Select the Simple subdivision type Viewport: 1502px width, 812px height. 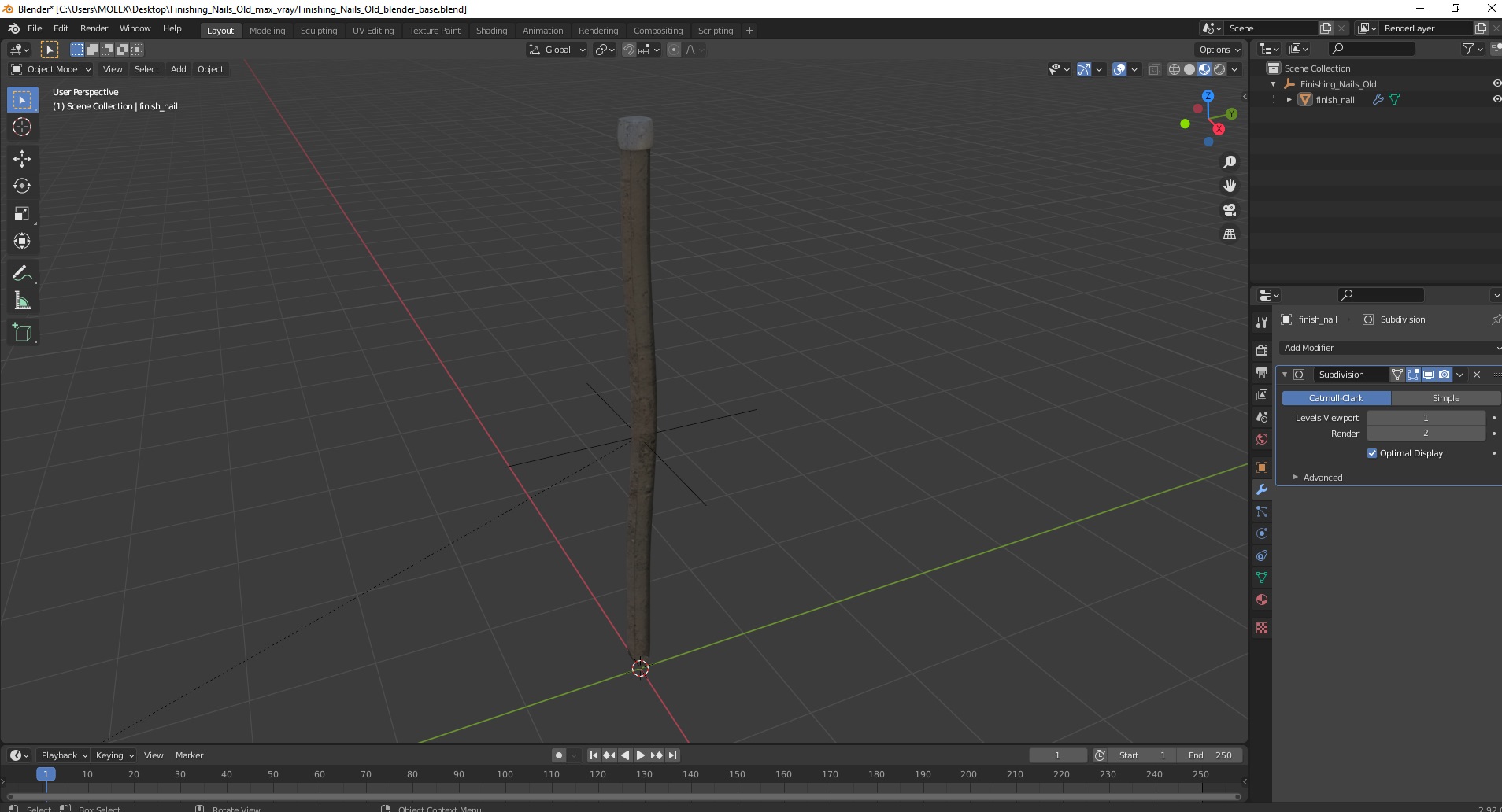click(x=1446, y=398)
